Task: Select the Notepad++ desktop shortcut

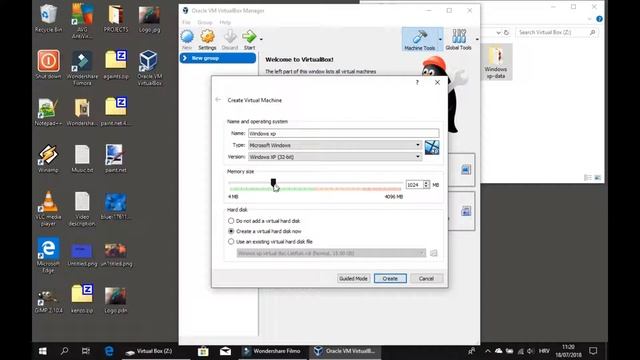Action: 48,111
